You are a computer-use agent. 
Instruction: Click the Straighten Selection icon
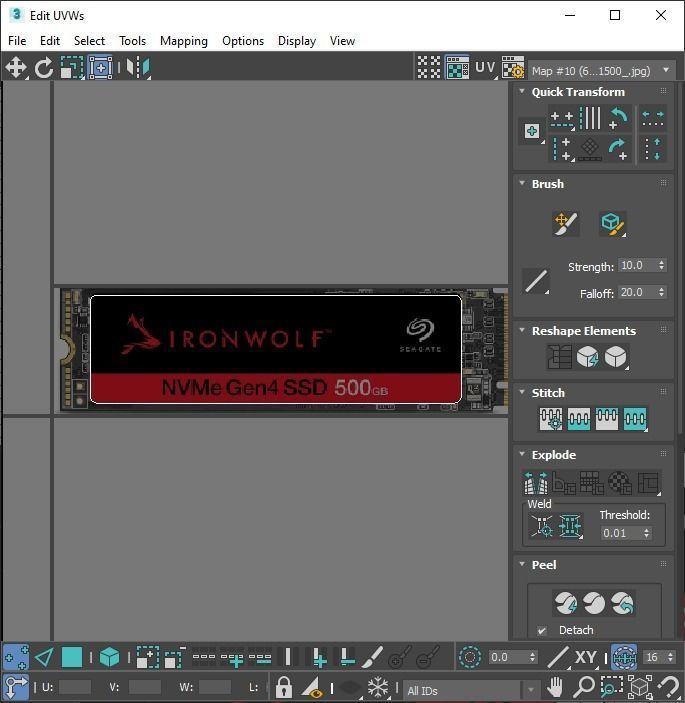[559, 357]
